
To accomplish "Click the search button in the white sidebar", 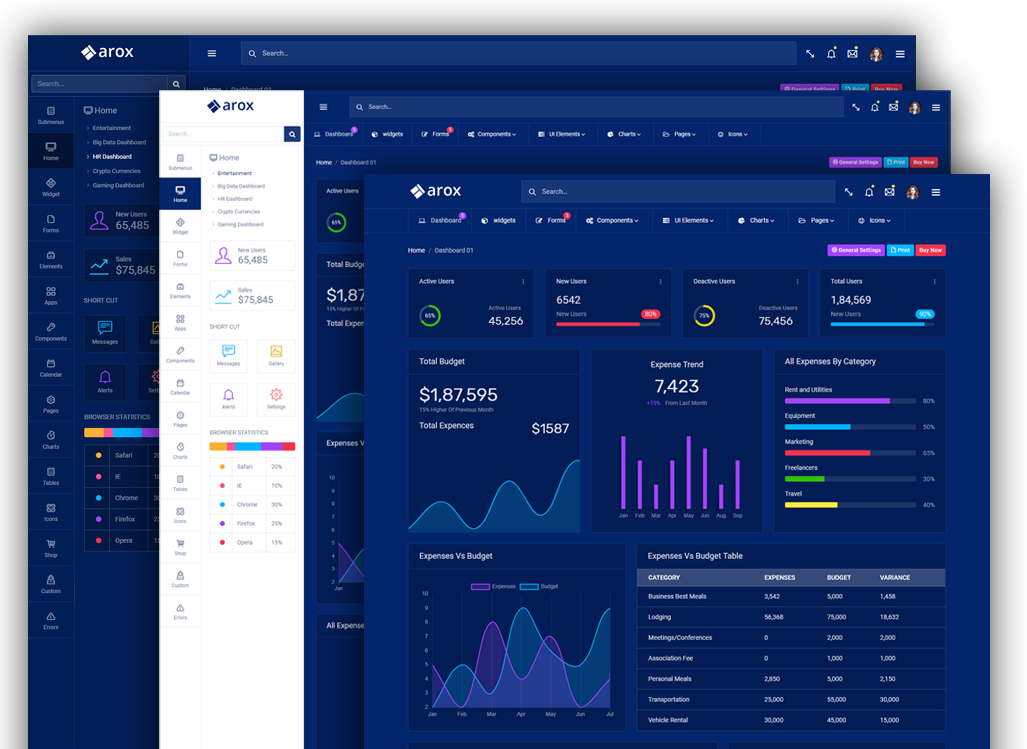I will point(292,134).
